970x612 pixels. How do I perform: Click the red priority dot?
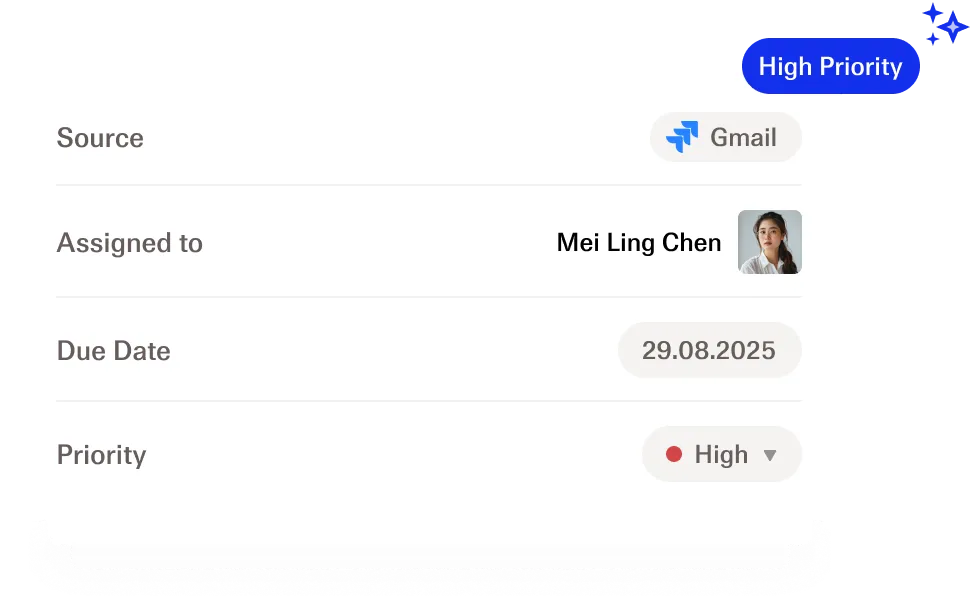tap(674, 454)
